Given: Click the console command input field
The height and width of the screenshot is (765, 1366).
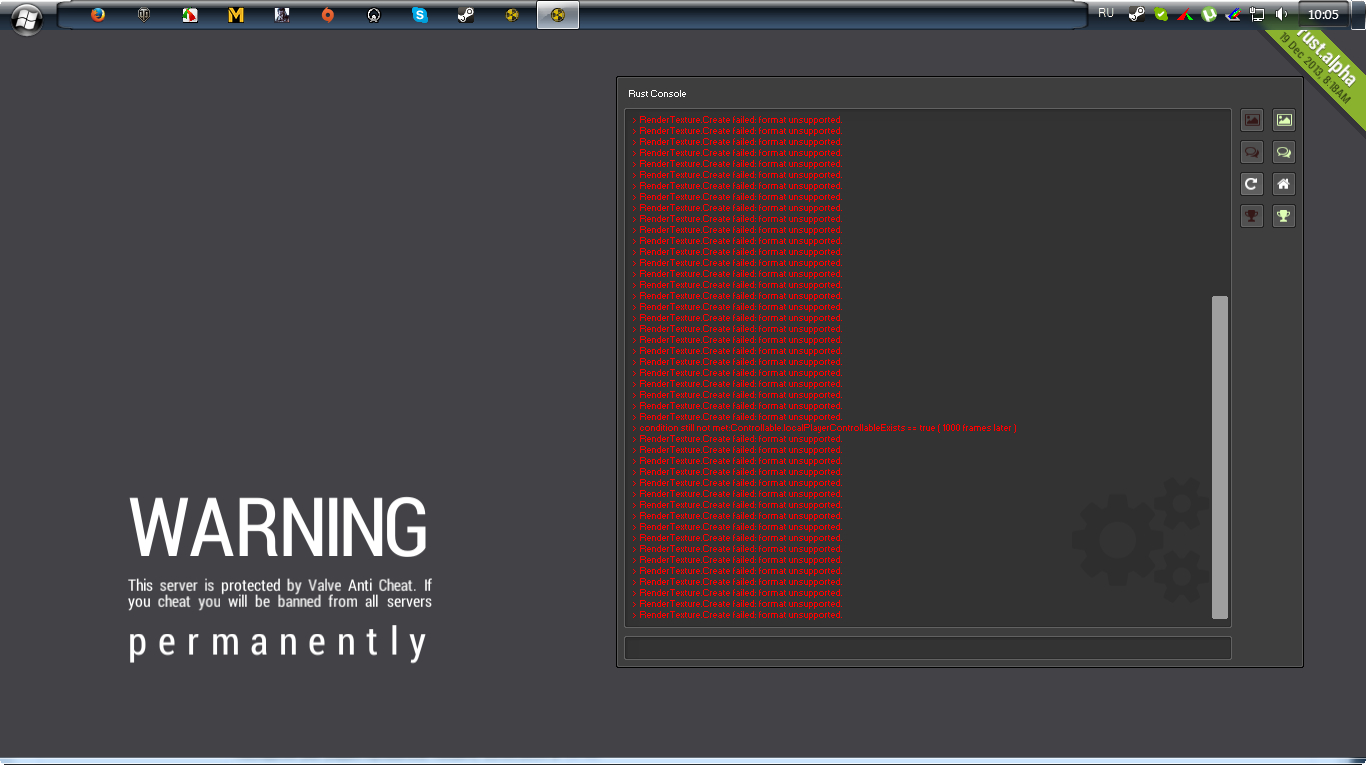Looking at the screenshot, I should click(x=927, y=648).
